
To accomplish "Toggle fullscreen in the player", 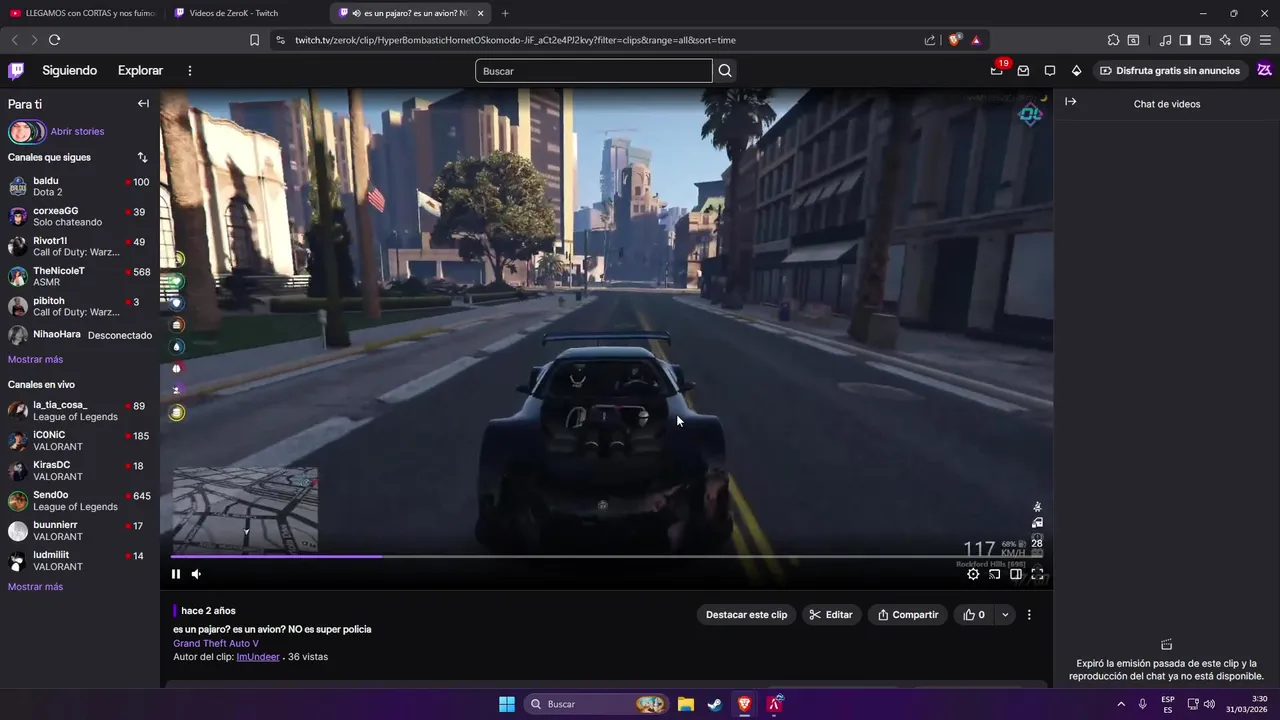I will [x=1037, y=574].
